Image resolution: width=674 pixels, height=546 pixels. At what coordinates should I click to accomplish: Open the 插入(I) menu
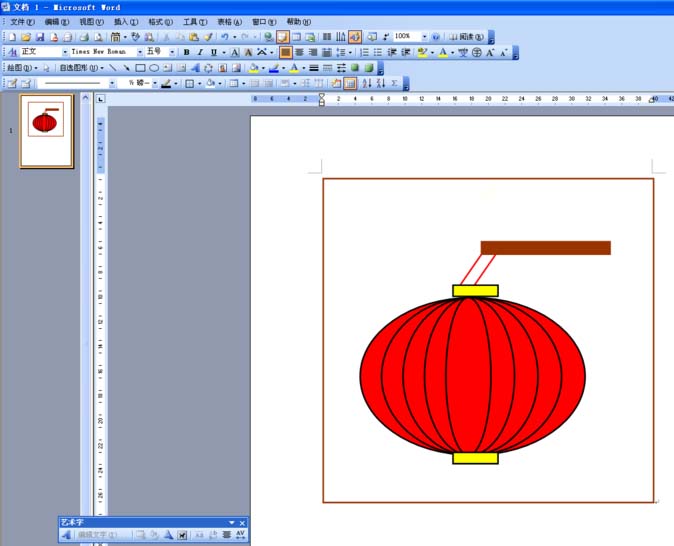[126, 21]
